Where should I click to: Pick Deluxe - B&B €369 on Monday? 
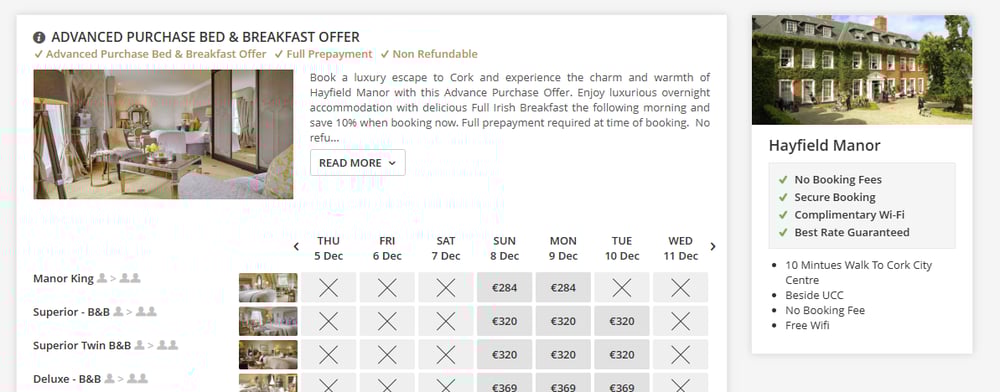tap(563, 382)
